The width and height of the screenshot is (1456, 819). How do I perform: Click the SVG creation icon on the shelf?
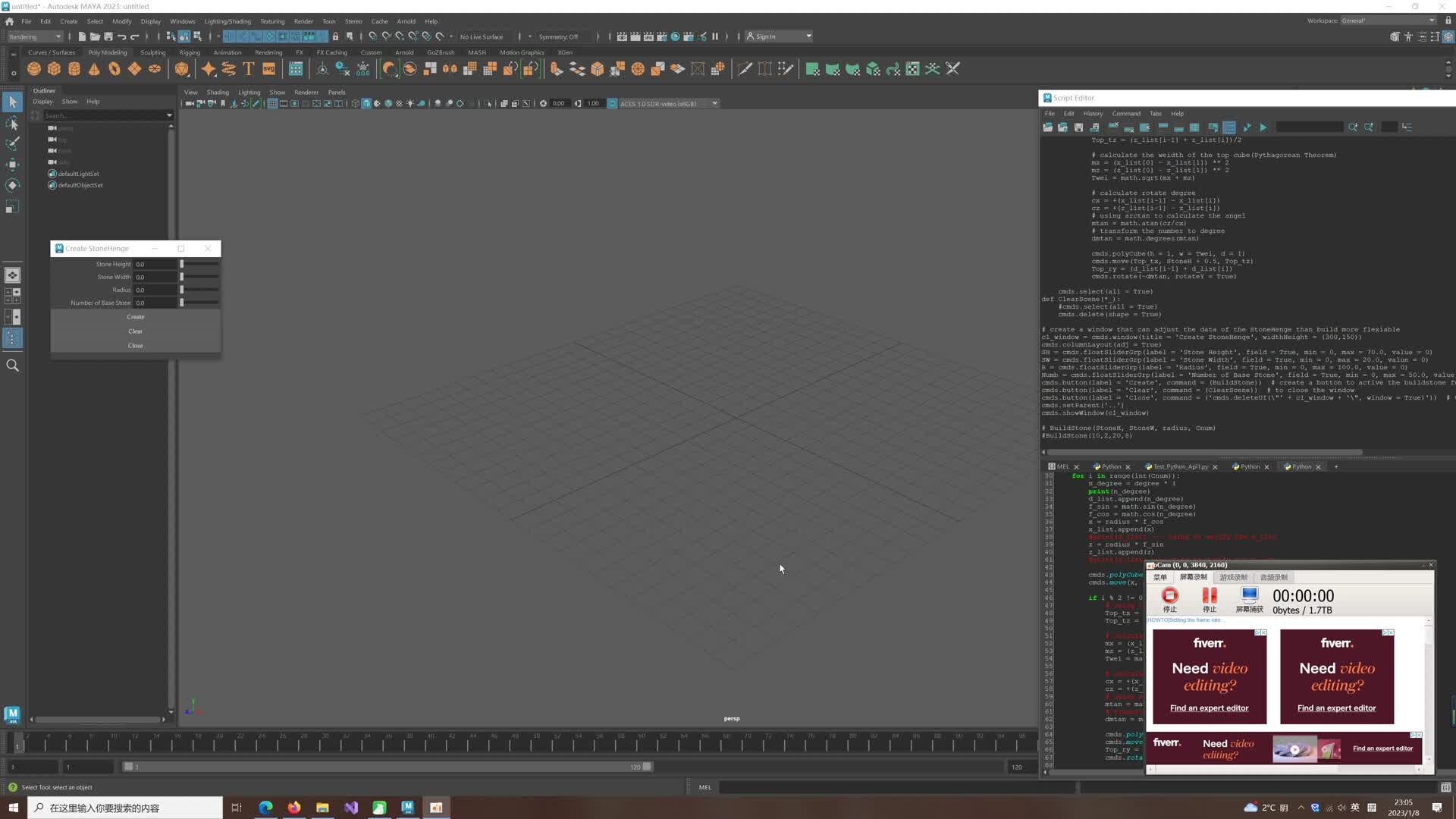(268, 68)
